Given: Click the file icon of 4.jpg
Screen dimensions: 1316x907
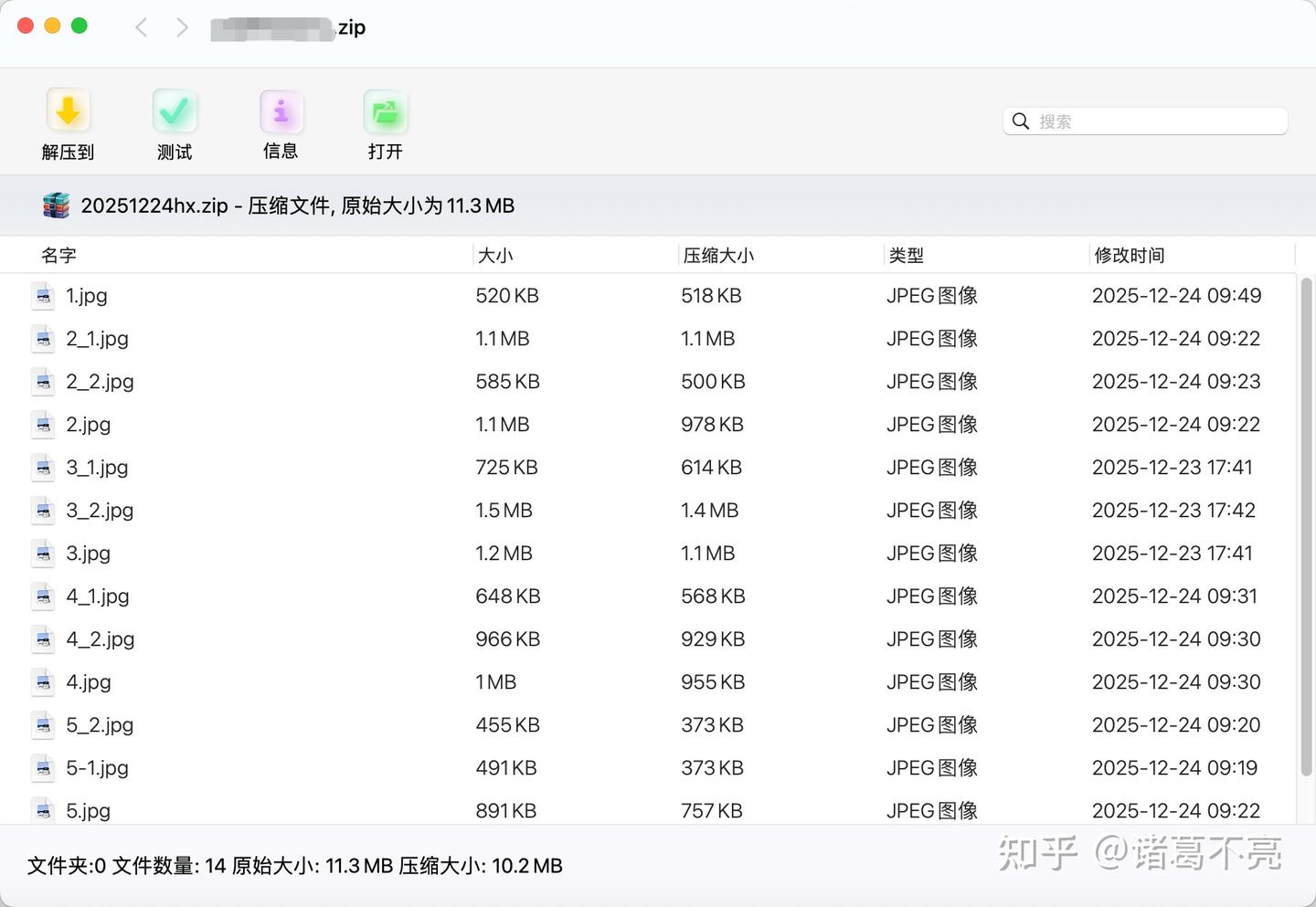Looking at the screenshot, I should click(x=43, y=682).
